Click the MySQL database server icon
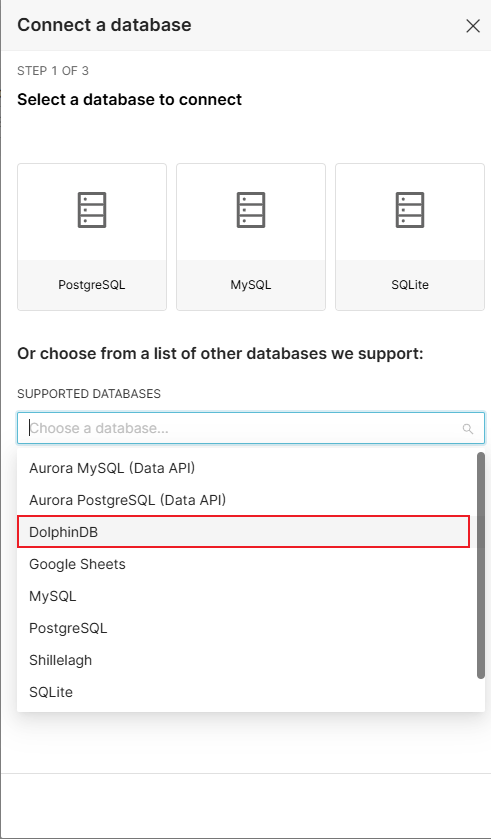Screen dimensions: 491x839 (x=251, y=210)
